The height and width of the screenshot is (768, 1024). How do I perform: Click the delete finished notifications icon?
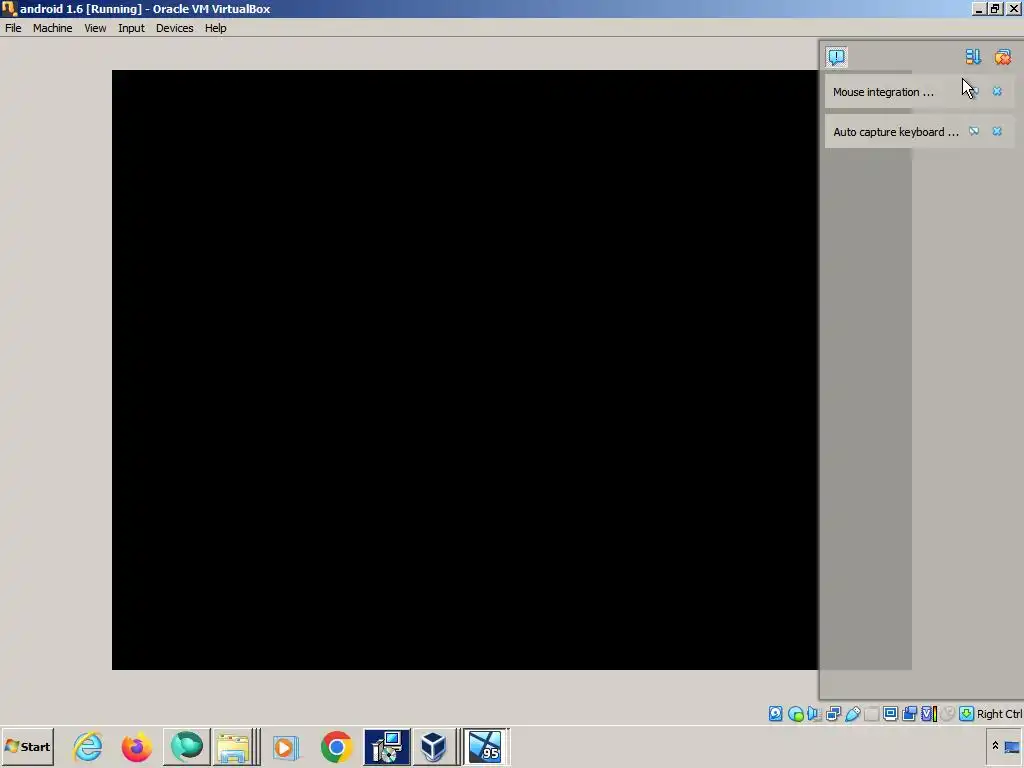pyautogui.click(x=1002, y=57)
